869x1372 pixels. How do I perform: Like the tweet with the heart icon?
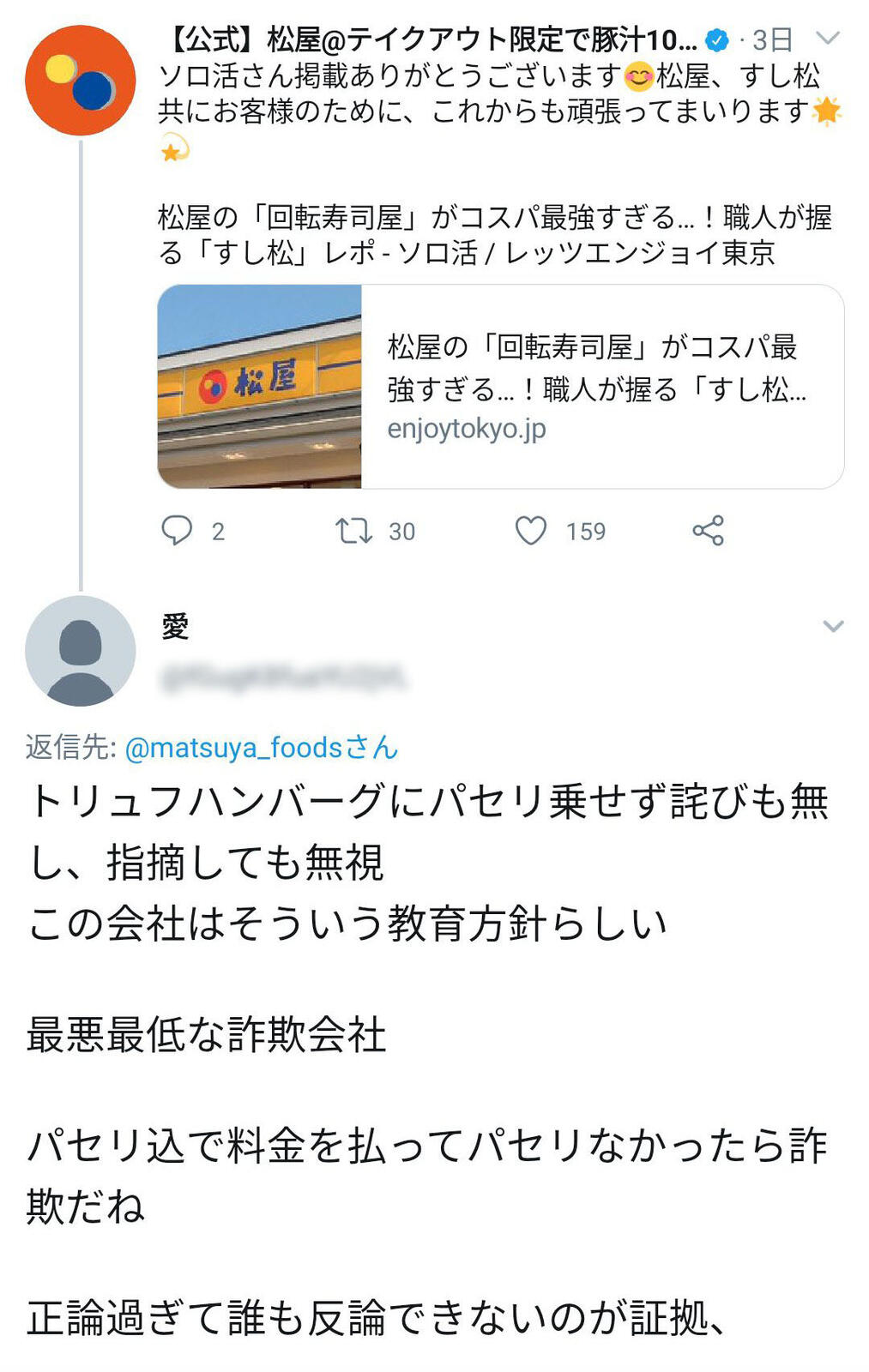click(x=531, y=531)
